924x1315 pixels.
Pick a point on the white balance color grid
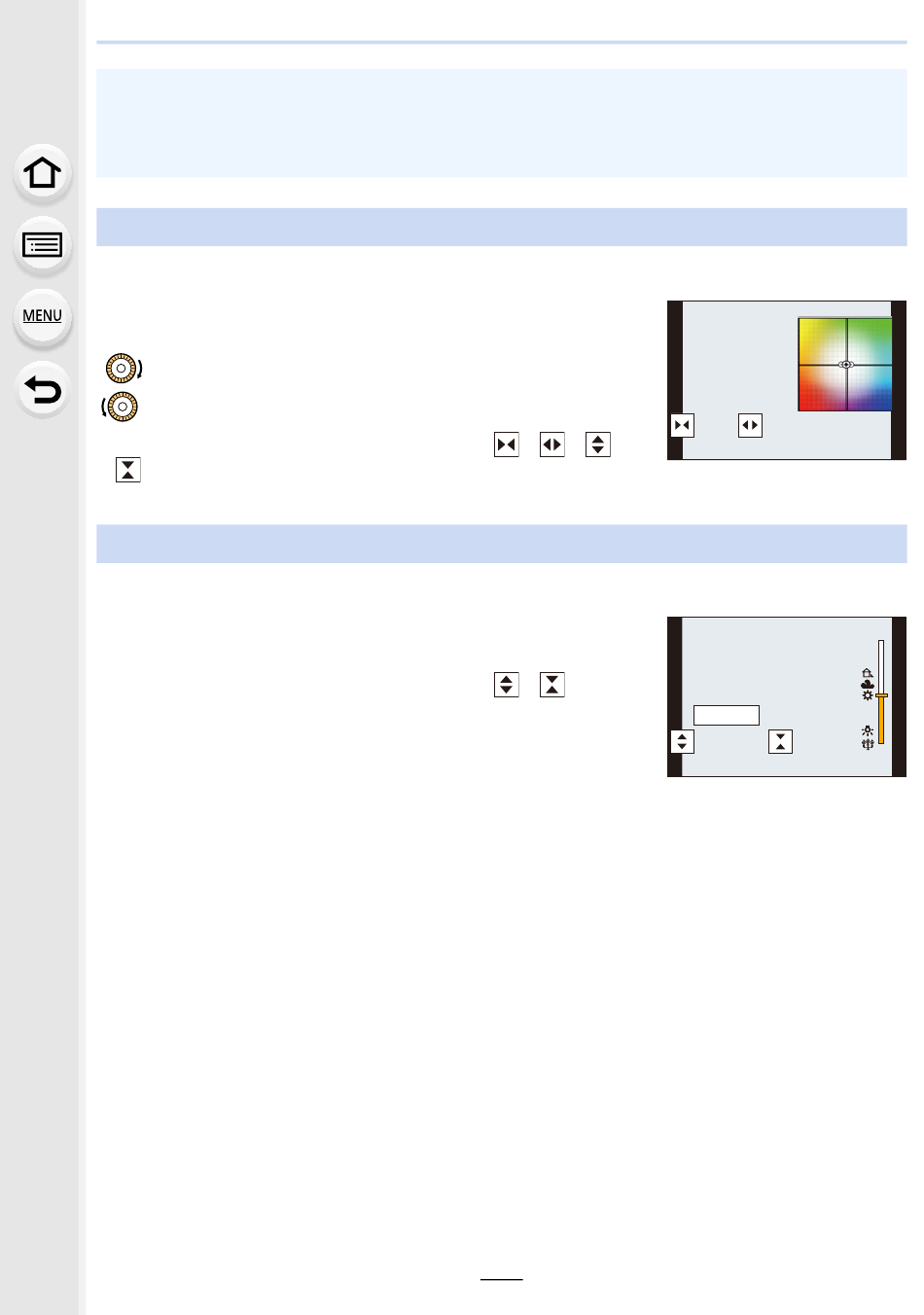[x=845, y=364]
